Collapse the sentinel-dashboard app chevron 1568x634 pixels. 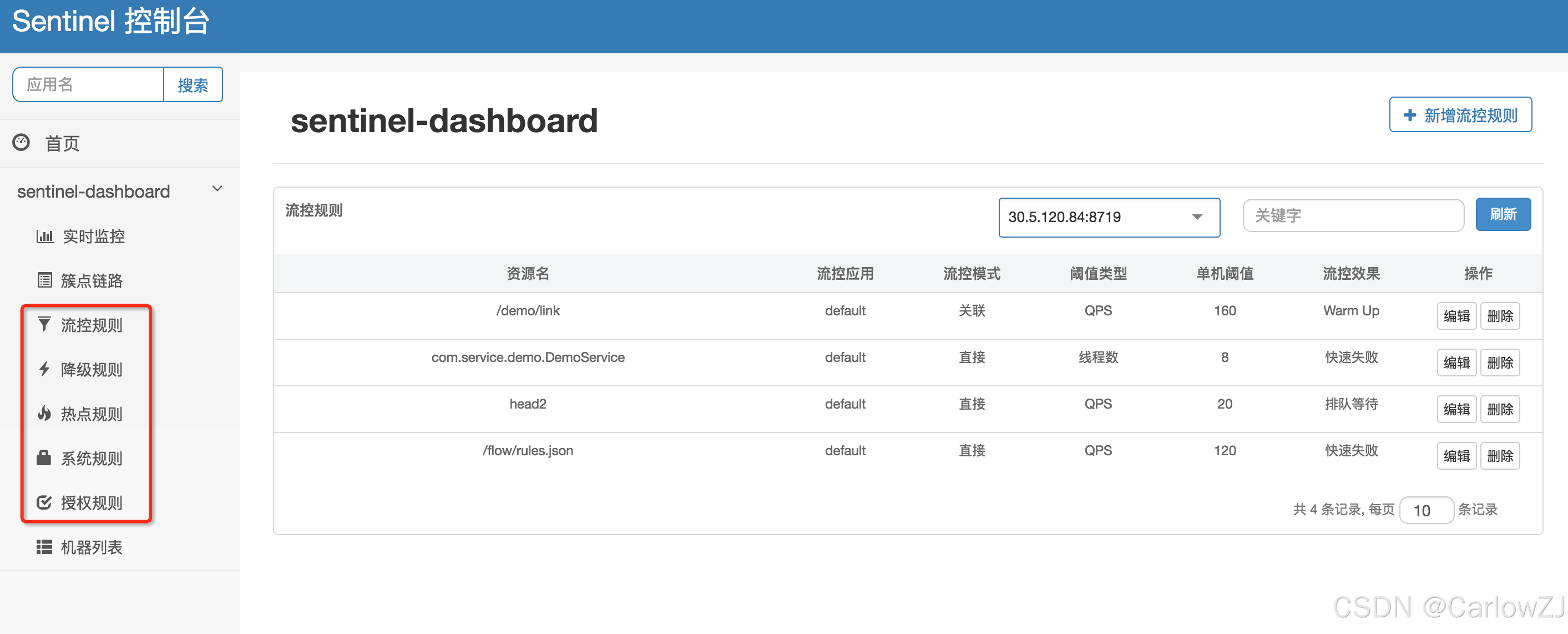coord(218,189)
